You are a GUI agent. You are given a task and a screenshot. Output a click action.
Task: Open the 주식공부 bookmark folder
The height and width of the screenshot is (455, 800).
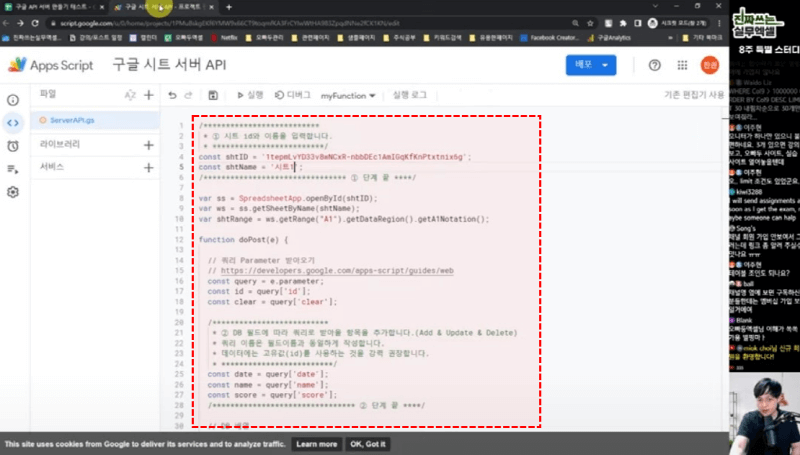(400, 38)
